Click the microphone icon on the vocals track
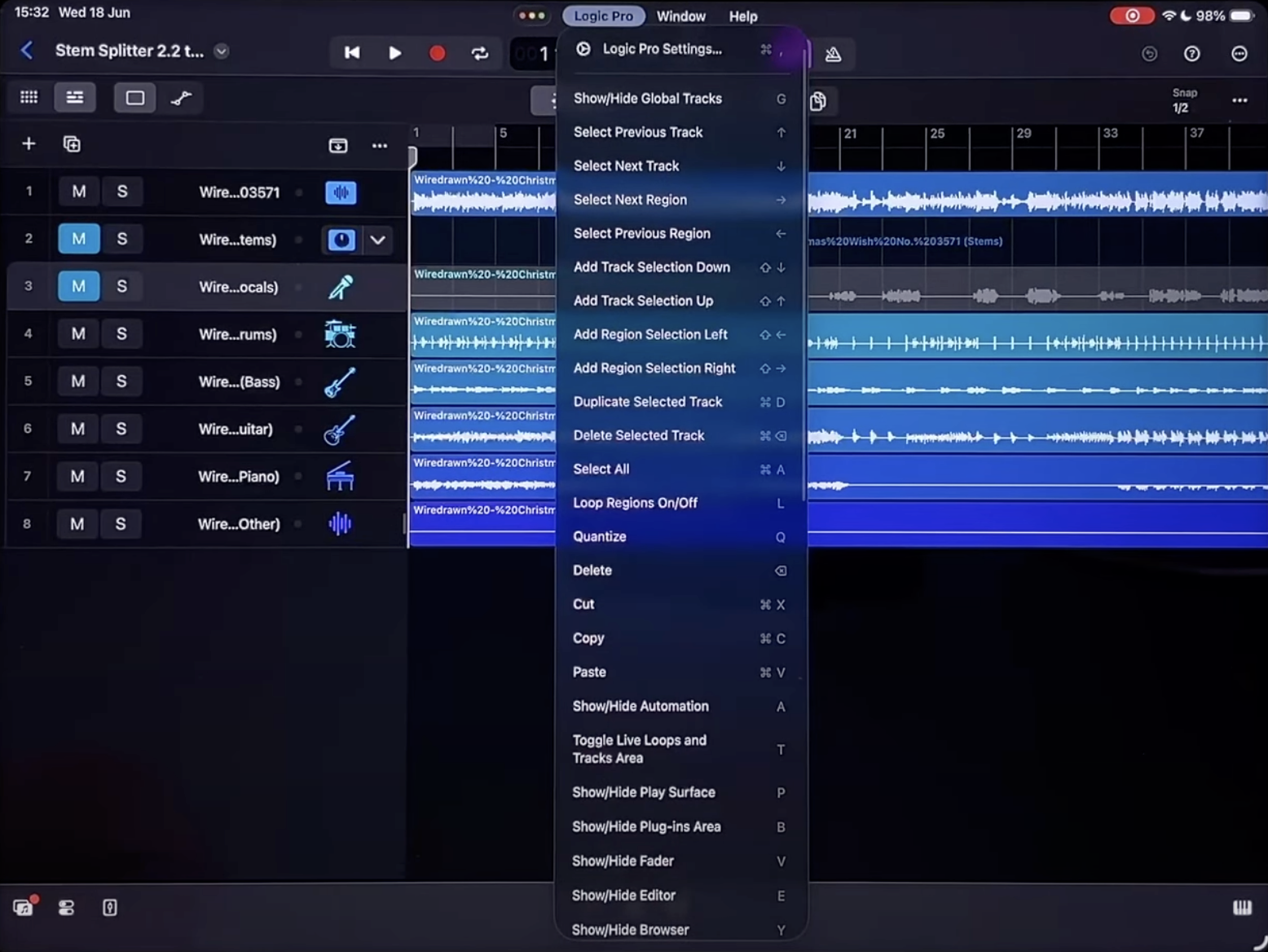Viewport: 1268px width, 952px height. [x=340, y=287]
